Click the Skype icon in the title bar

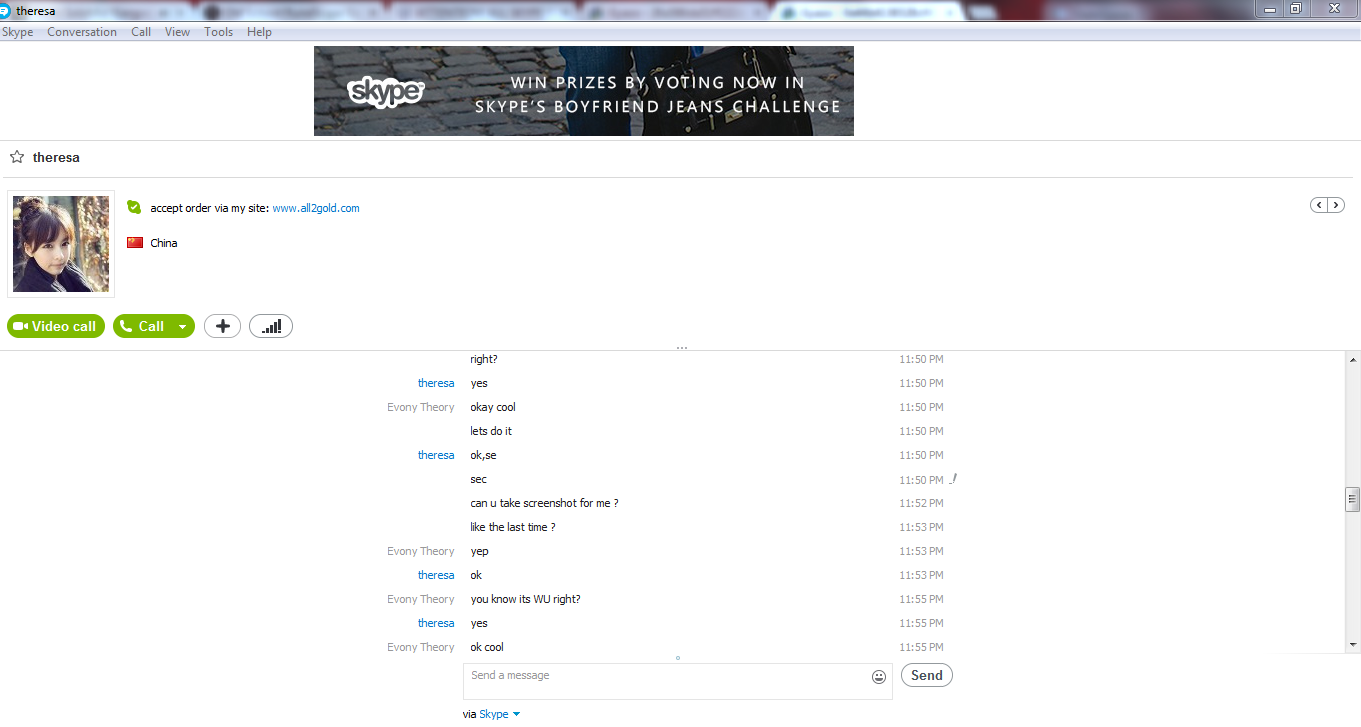6,11
